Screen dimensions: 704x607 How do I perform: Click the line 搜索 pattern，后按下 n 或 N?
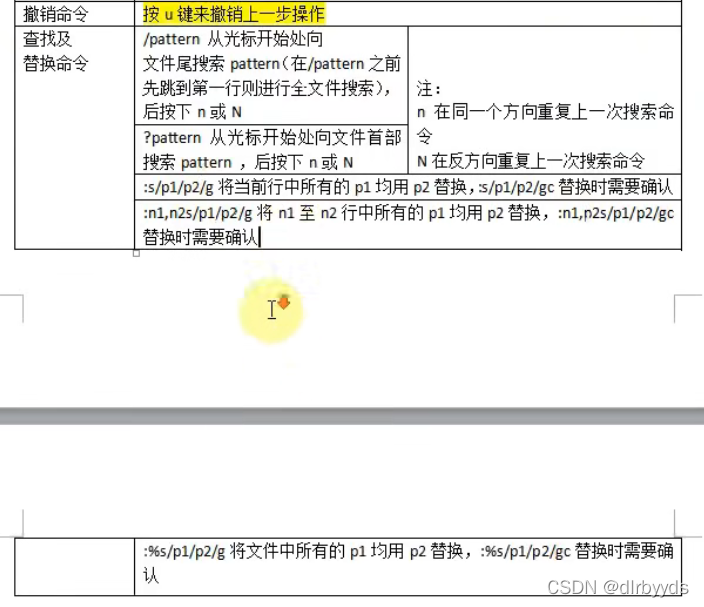coord(248,162)
